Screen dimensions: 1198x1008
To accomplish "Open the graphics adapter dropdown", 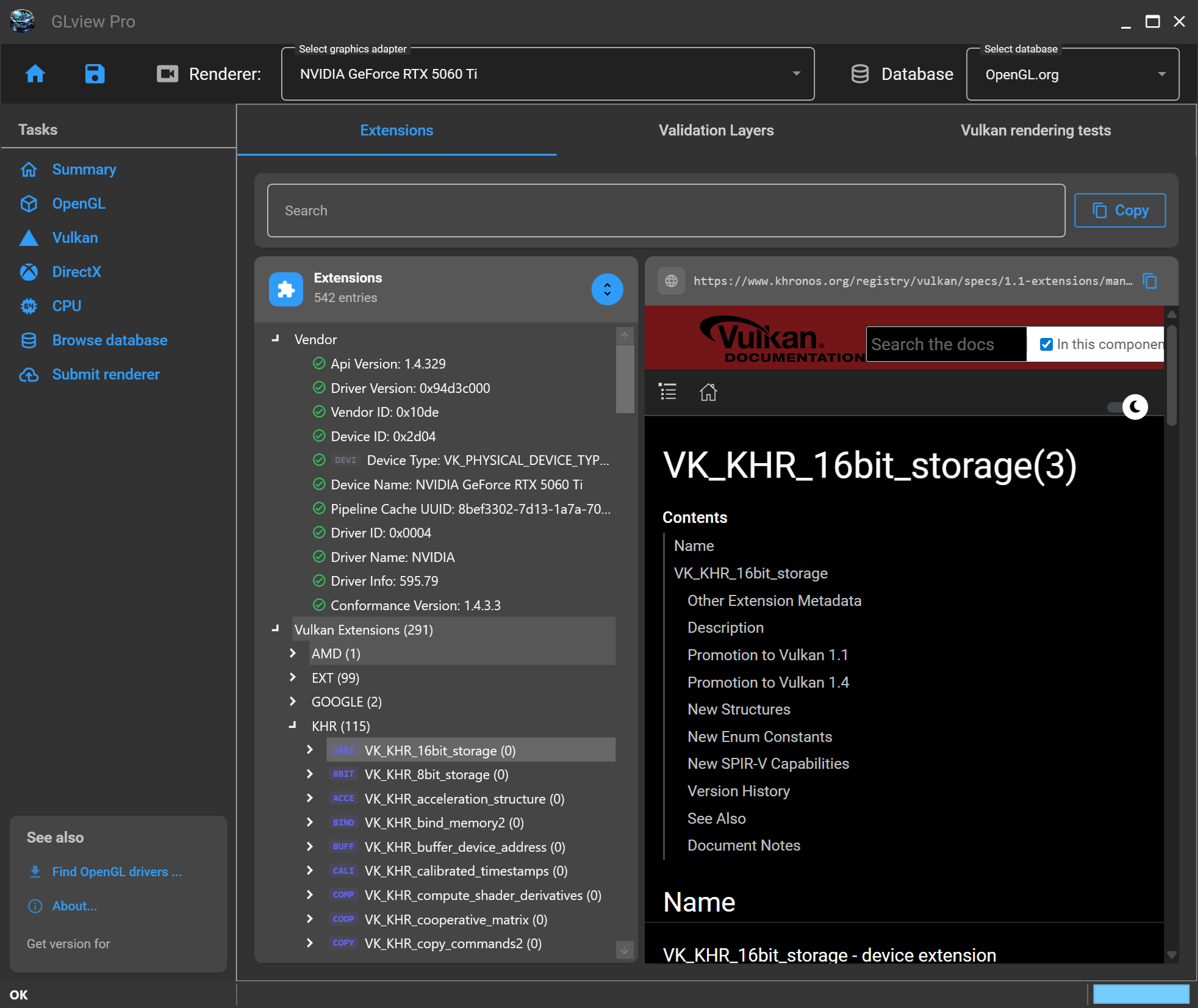I will click(548, 74).
